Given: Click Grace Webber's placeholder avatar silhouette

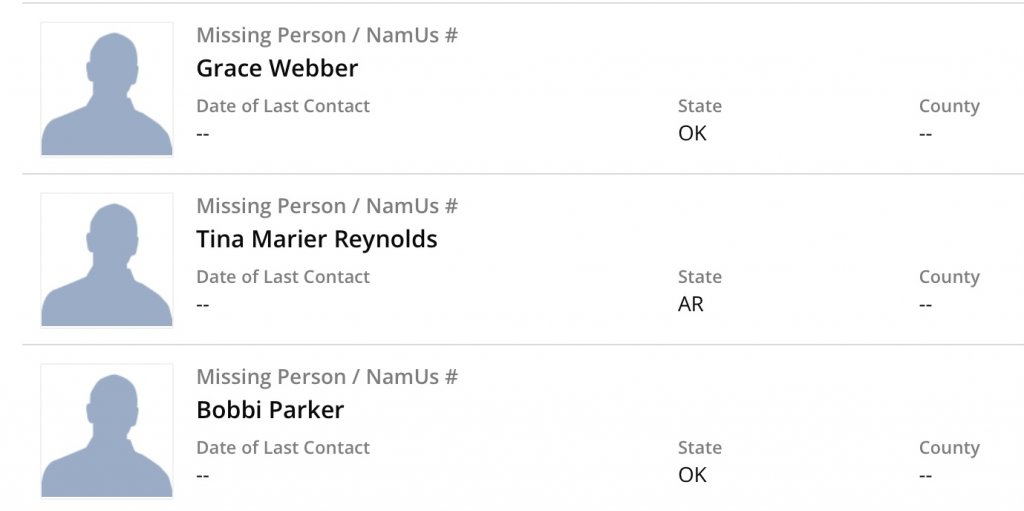Looking at the screenshot, I should (106, 90).
